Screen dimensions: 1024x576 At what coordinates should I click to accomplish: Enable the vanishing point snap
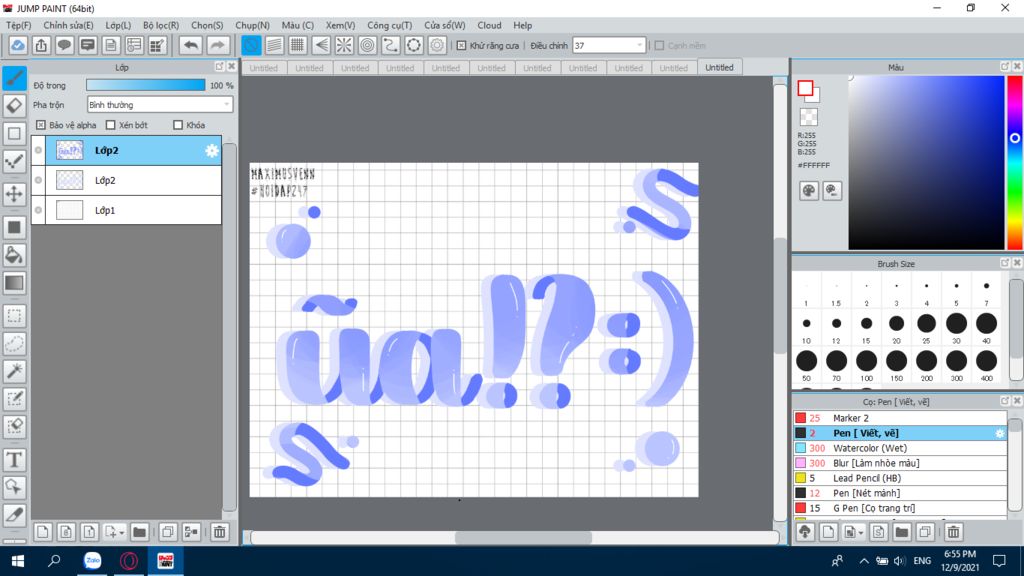click(321, 45)
